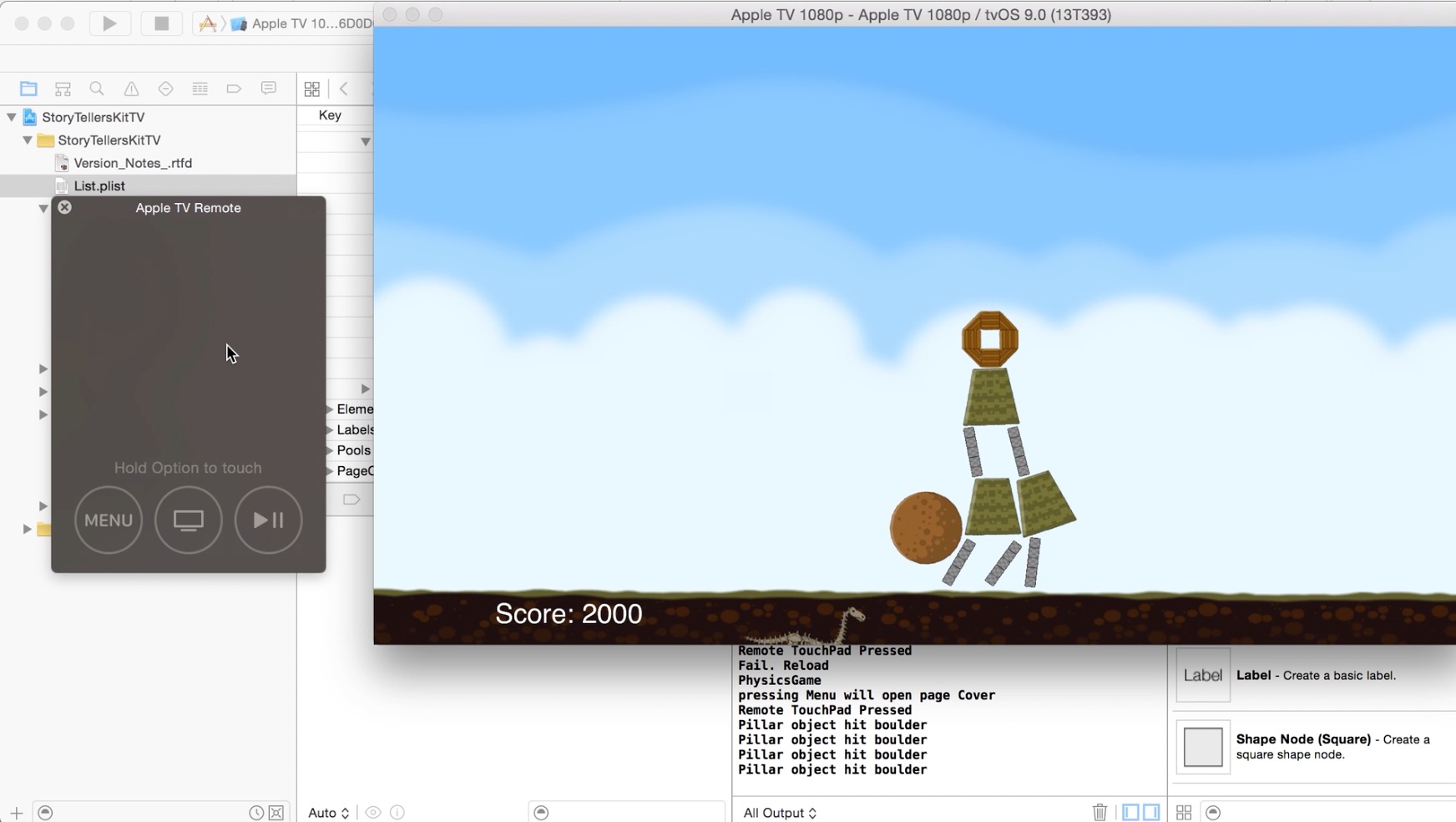Viewport: 1456px width, 822px height.
Task: Open the All Output dropdown
Action: pyautogui.click(x=779, y=812)
